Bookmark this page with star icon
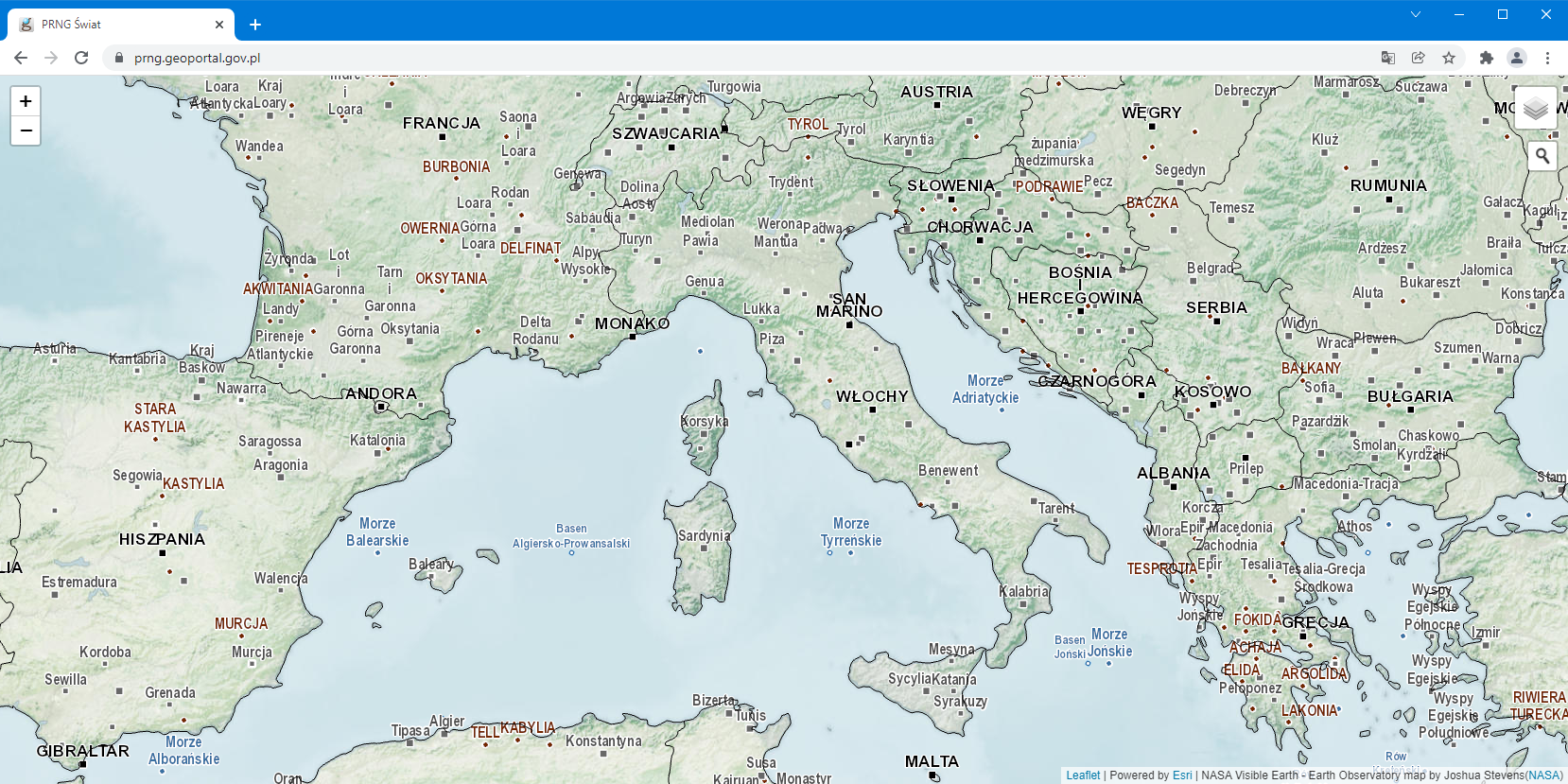This screenshot has width=1568, height=784. coord(1448,58)
